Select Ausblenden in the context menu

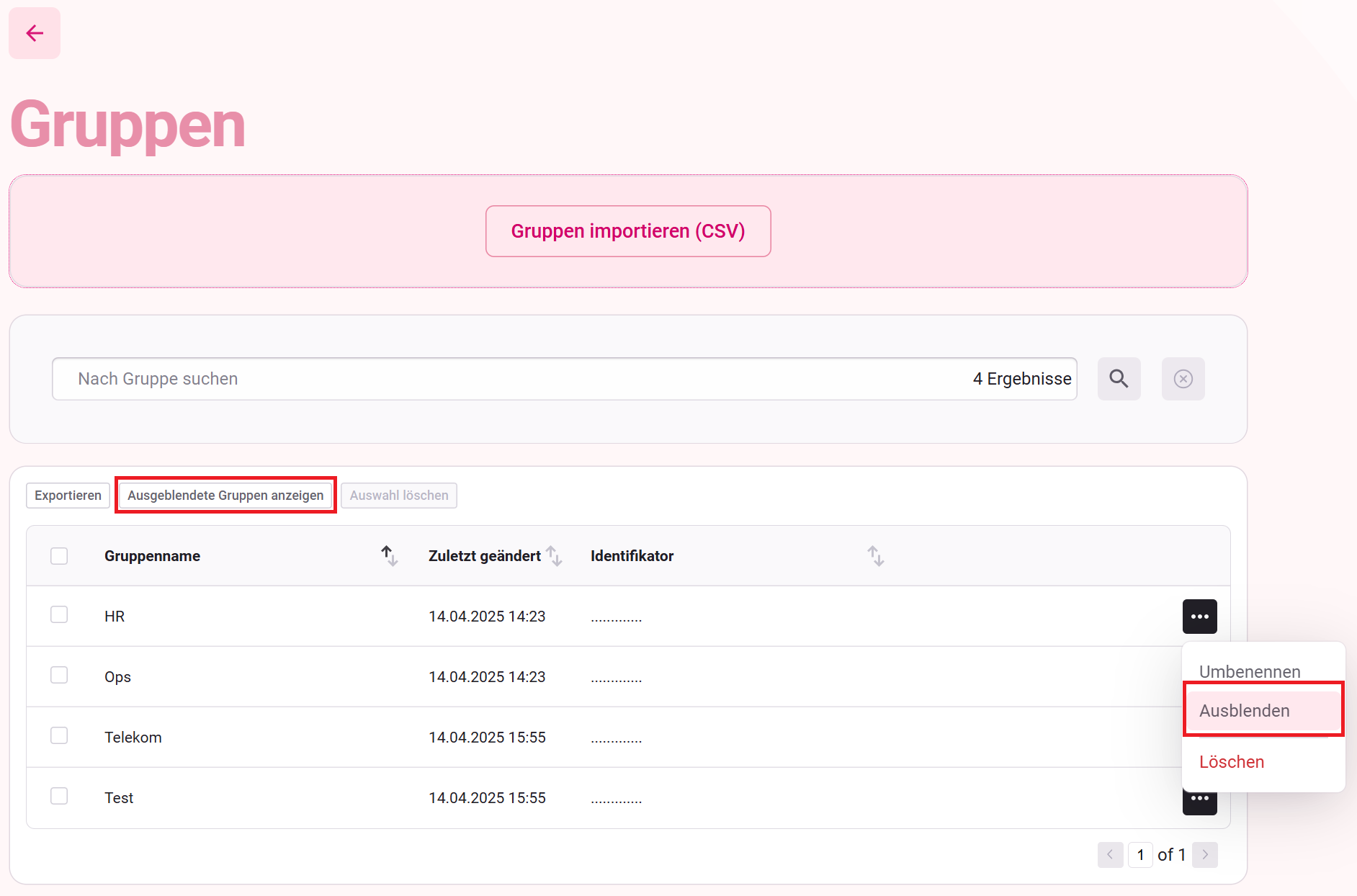1245,711
